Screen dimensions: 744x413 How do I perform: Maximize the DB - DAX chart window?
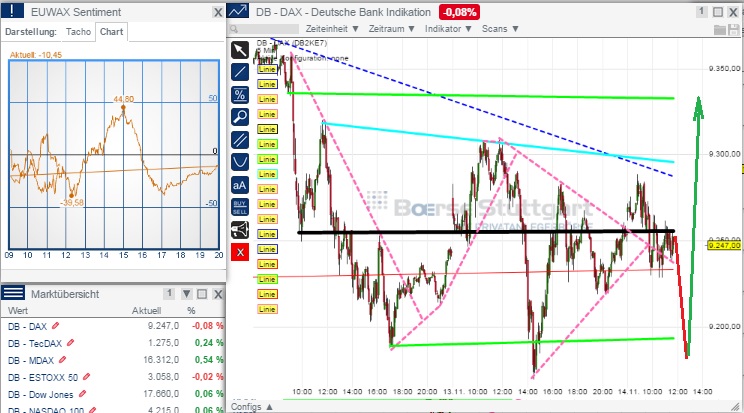(x=718, y=12)
